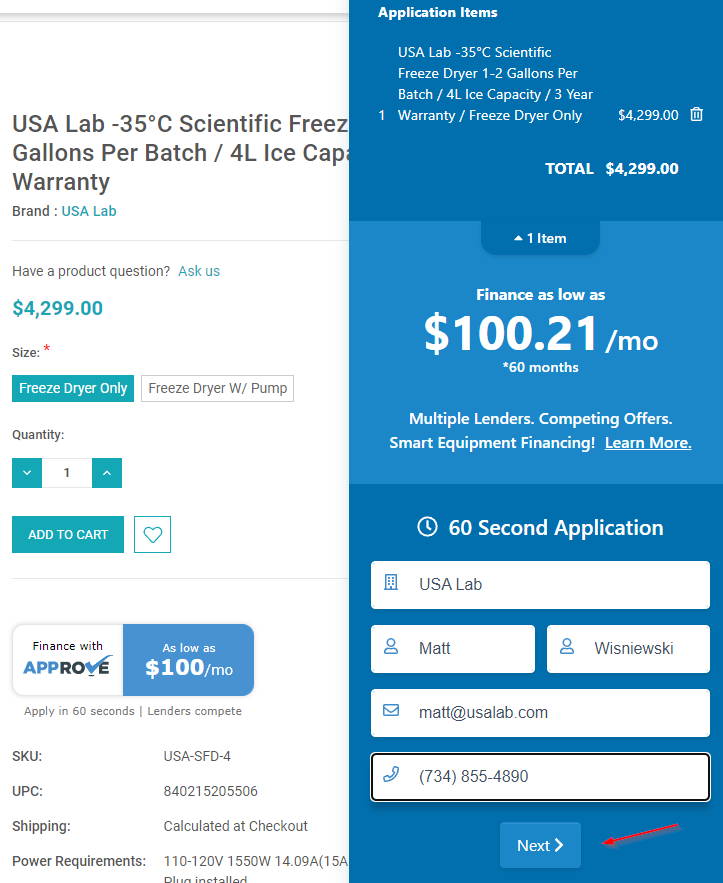Select the Freeze Dryer Only size option
Screen dimensions: 723x883
(73, 389)
